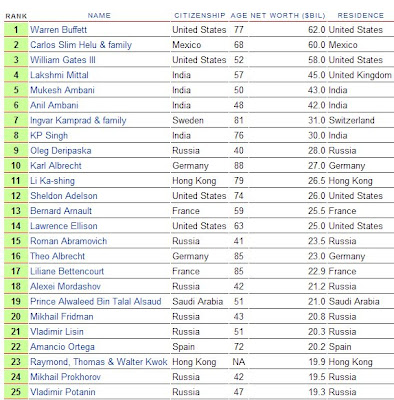This screenshot has height=400, width=394.
Task: Open Oleg Deripaska's profile link
Action: 61,151
